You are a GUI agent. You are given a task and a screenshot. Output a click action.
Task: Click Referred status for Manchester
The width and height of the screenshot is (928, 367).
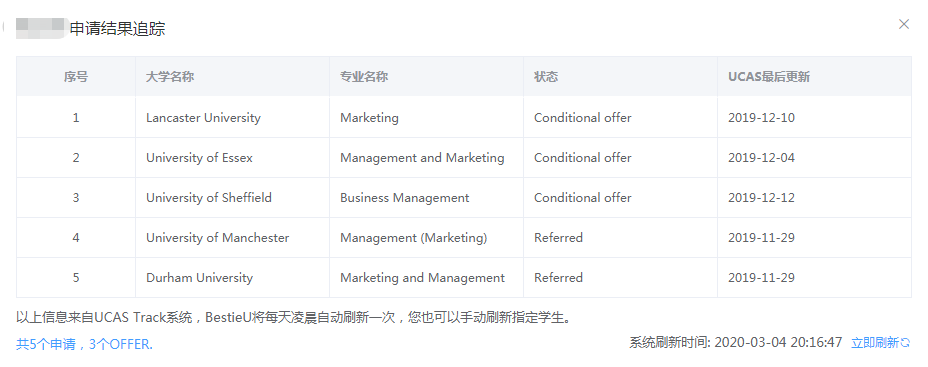[620, 238]
